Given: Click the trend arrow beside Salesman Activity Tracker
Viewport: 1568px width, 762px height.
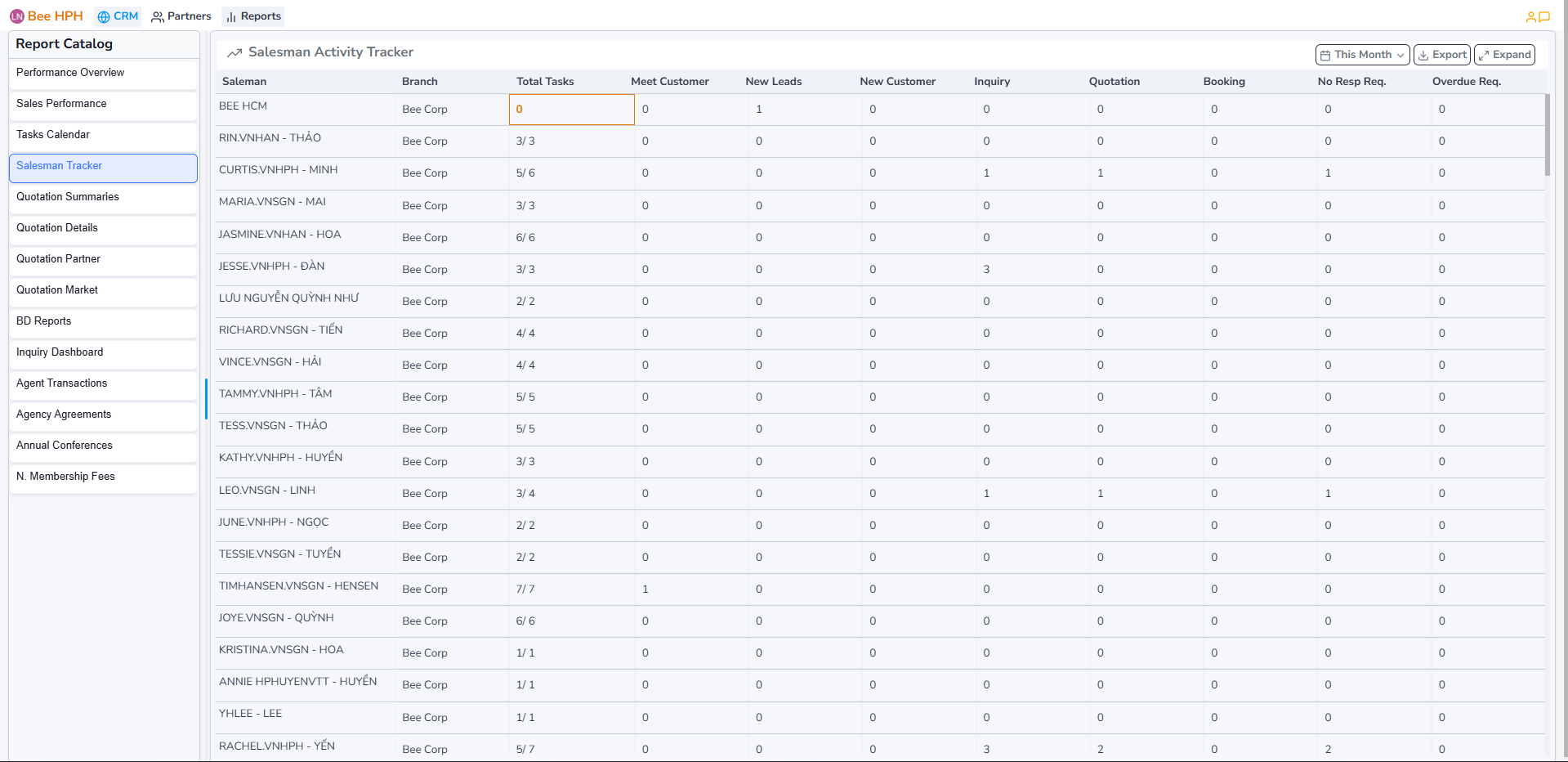Looking at the screenshot, I should 235,52.
